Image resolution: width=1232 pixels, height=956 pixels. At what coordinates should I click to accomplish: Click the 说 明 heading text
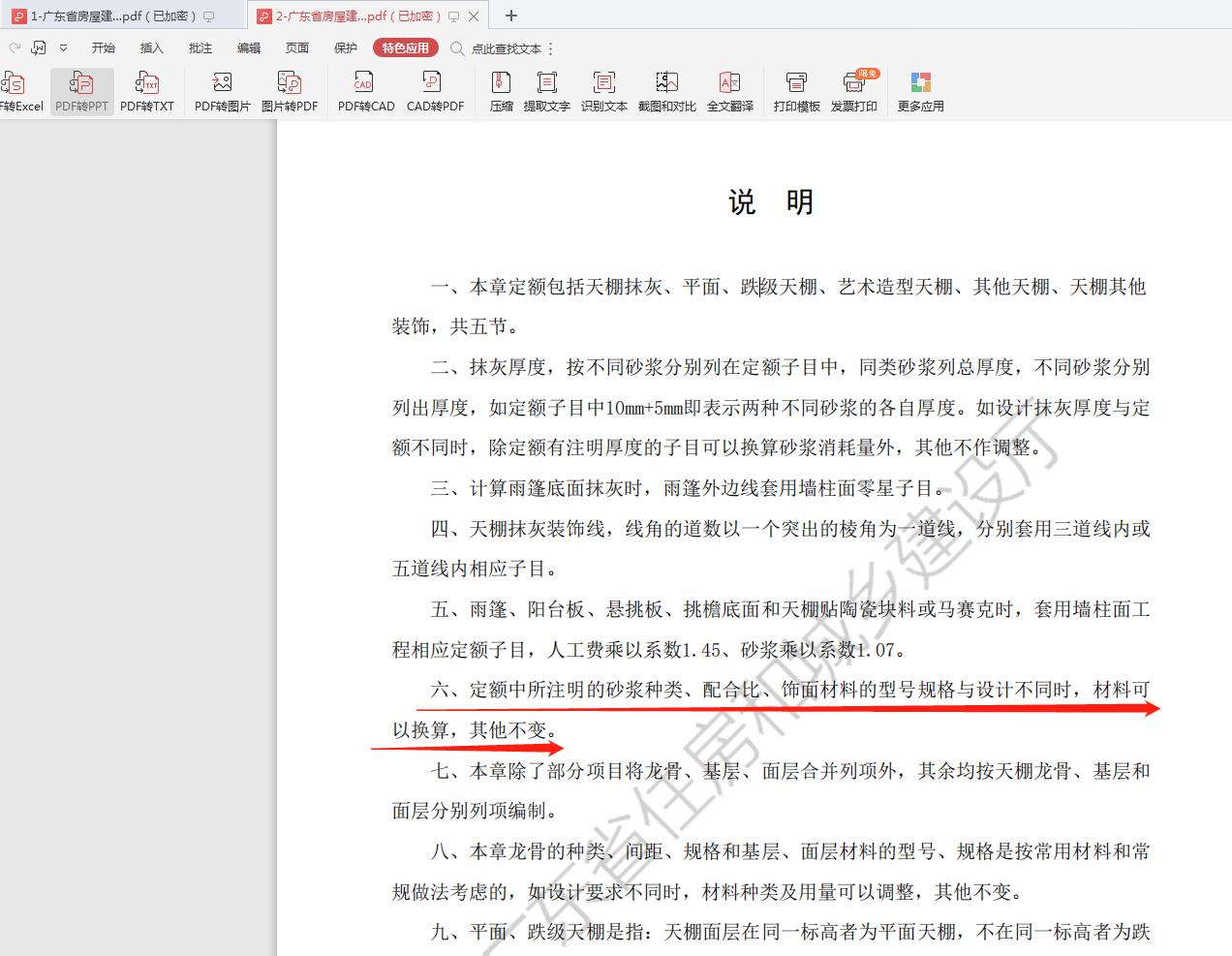771,201
